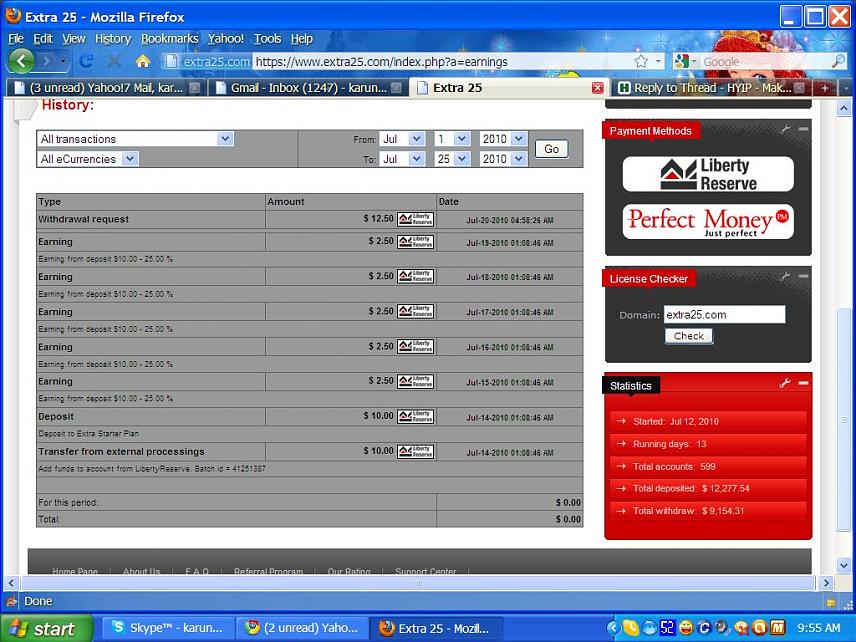Switch to the Gmail Inbox tab
The width and height of the screenshot is (856, 642).
pos(305,88)
